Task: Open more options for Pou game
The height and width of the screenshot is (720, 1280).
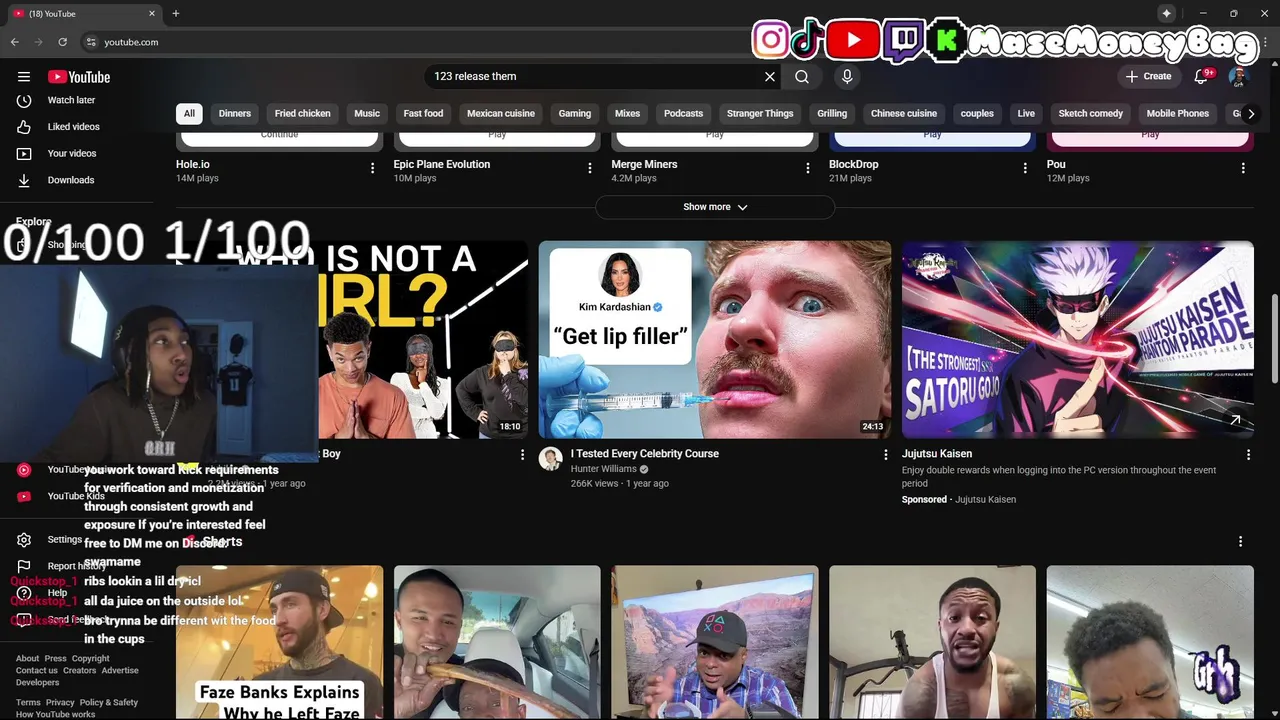Action: point(1243,168)
